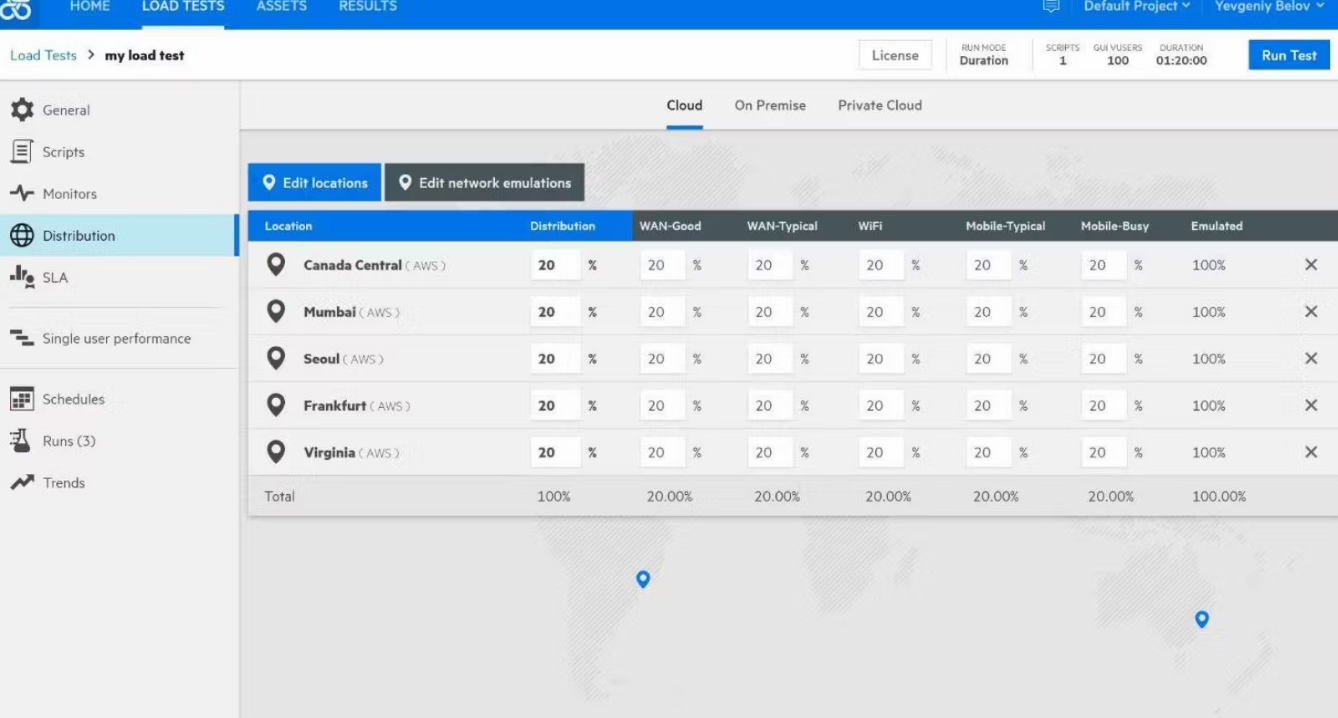
Task: Click the Distribution column header
Action: coord(563,226)
